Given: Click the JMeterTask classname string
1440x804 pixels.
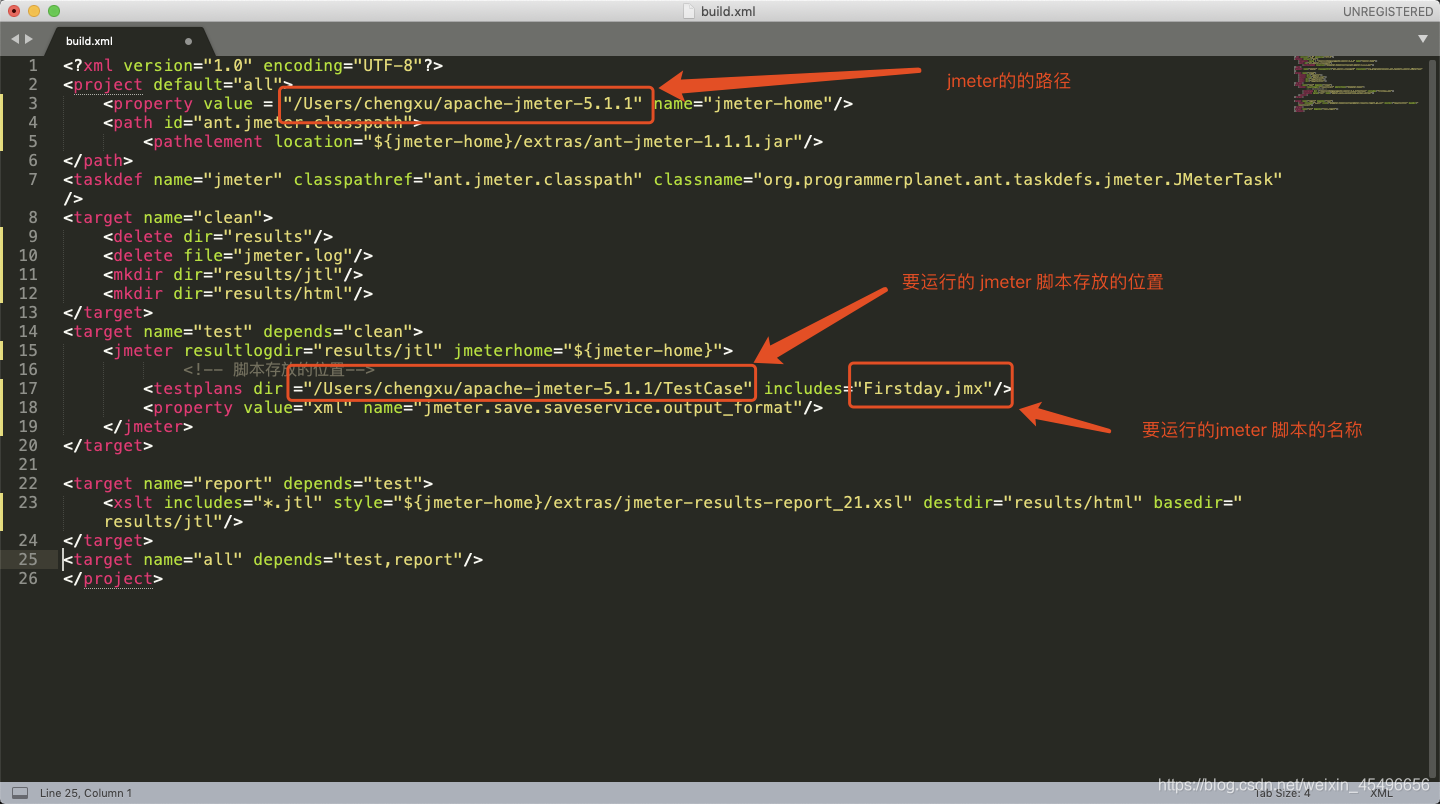Looking at the screenshot, I should (x=1018, y=179).
